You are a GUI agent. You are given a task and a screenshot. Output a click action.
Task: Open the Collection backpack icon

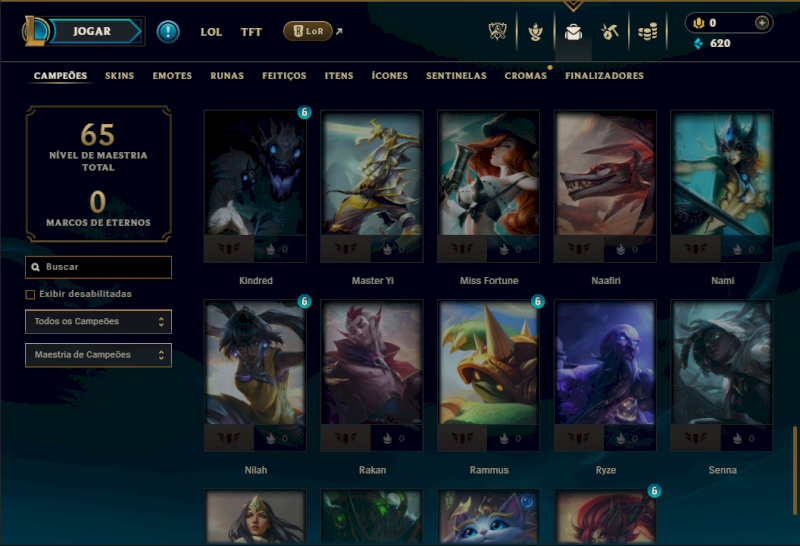[x=573, y=32]
